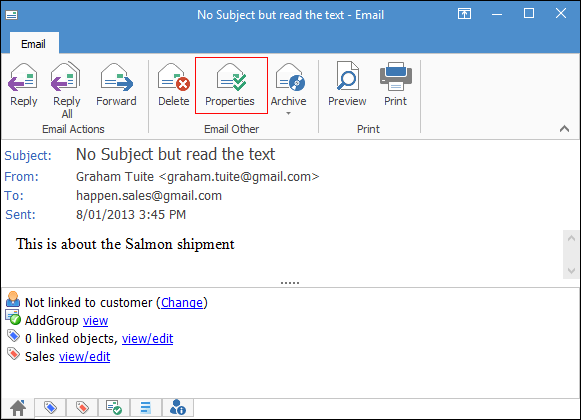Open the email checkmark footer tab
Viewport: 581px width, 420px height.
click(114, 408)
